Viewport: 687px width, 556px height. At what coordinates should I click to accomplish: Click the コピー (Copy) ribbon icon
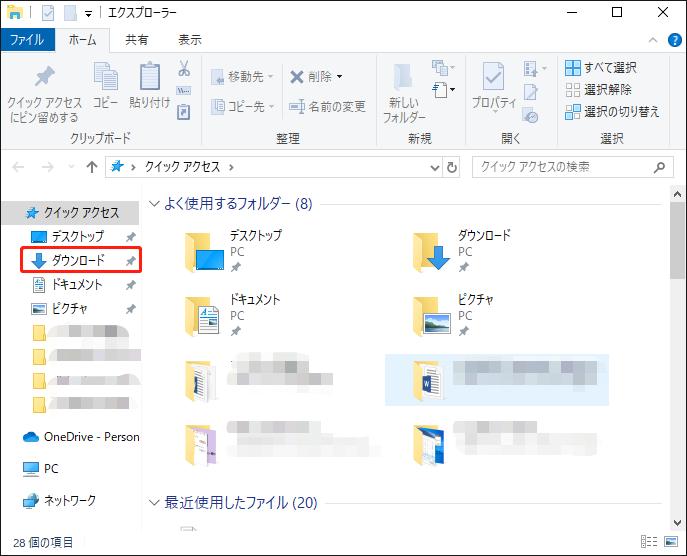[106, 76]
